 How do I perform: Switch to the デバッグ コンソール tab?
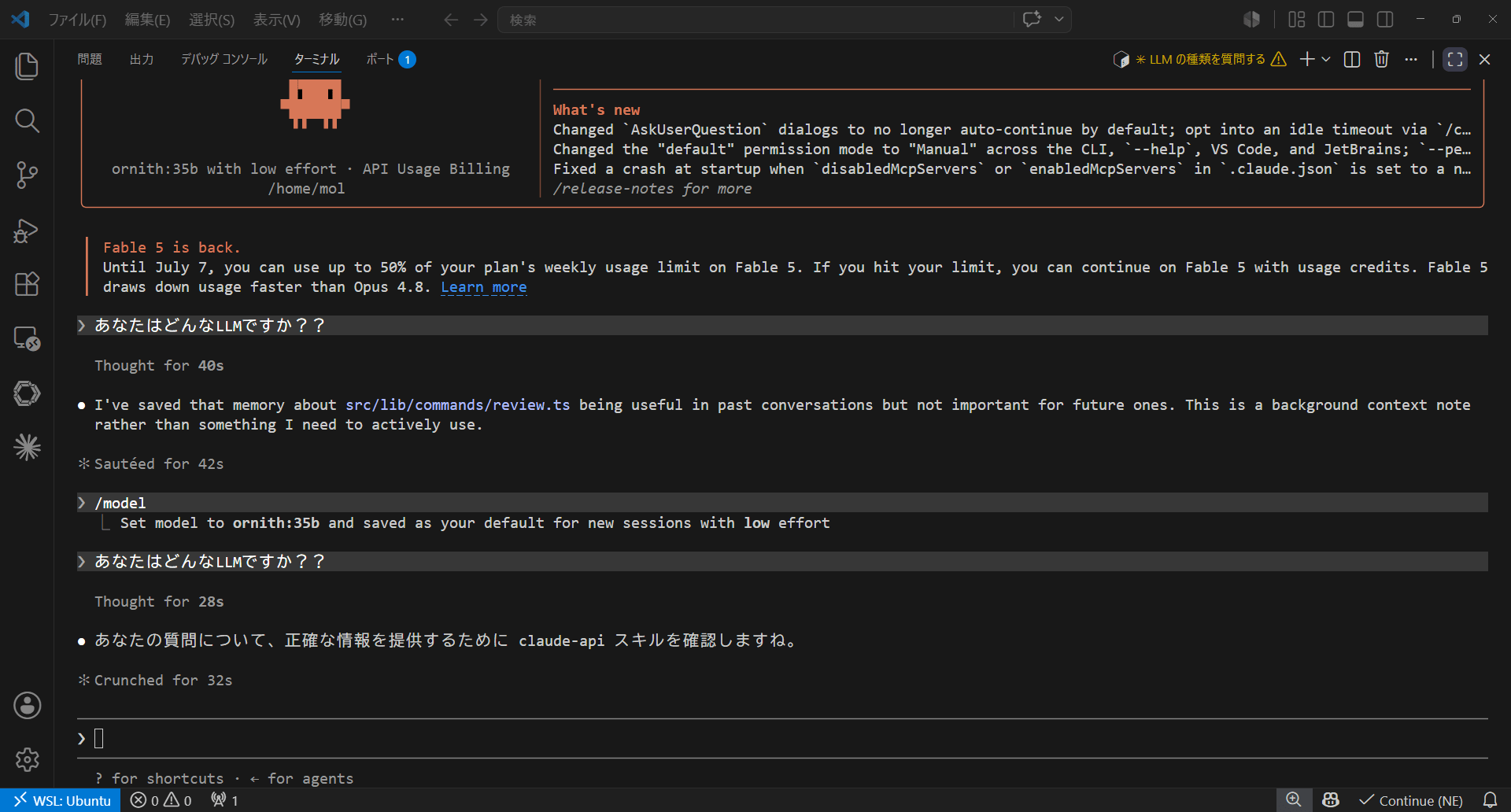(x=224, y=59)
